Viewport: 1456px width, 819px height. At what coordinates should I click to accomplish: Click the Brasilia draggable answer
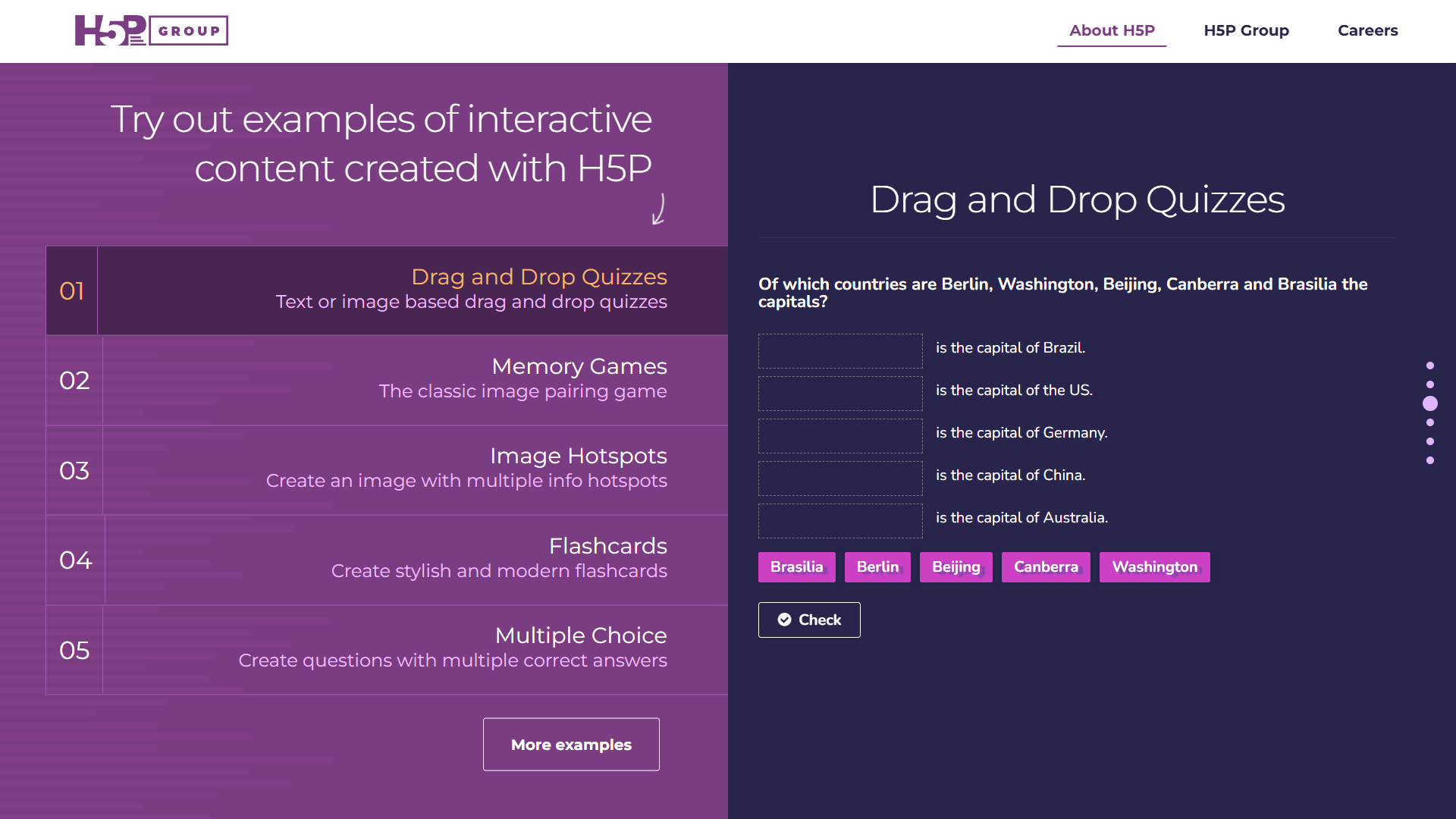(796, 567)
